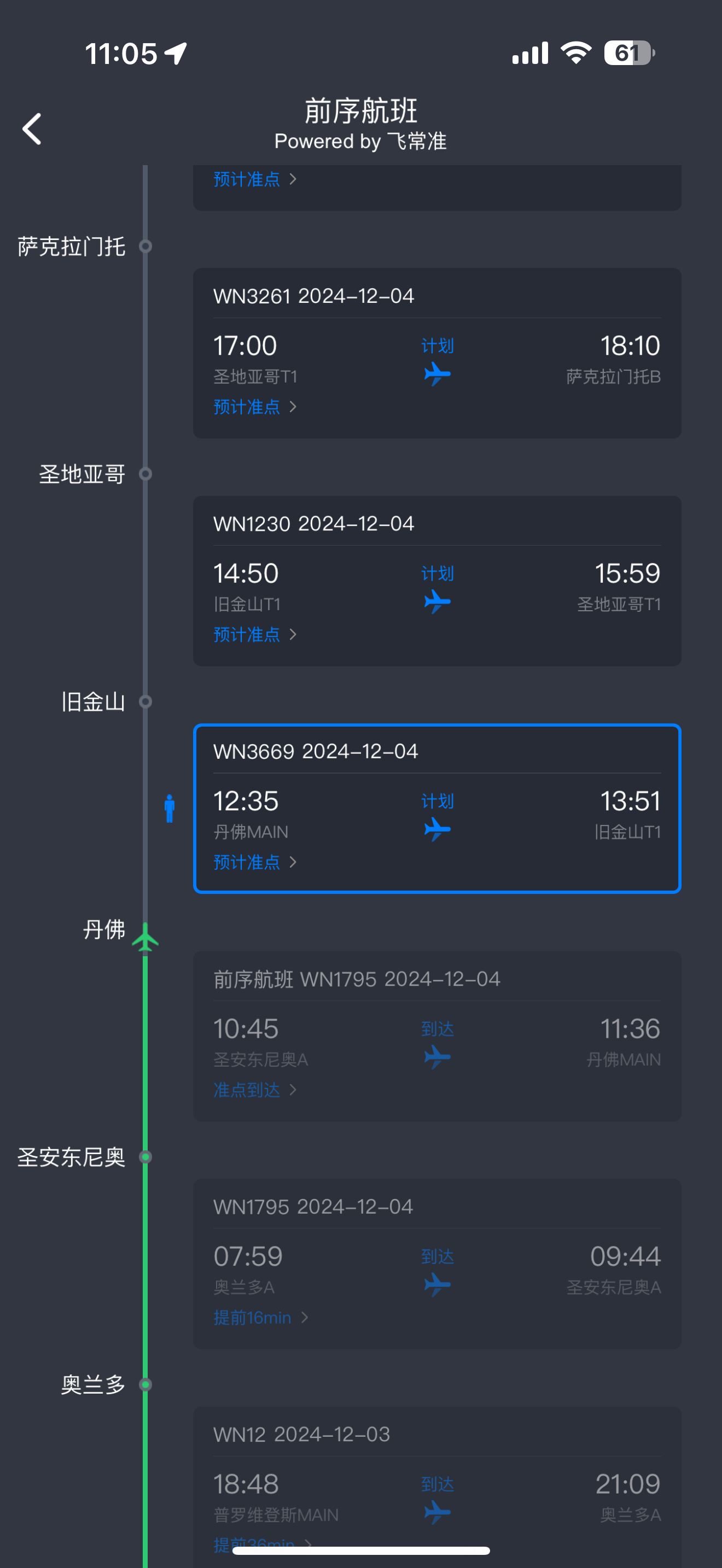The image size is (722, 1568).
Task: Open the WN12 2024-12-03 flight card
Action: tap(436, 1473)
